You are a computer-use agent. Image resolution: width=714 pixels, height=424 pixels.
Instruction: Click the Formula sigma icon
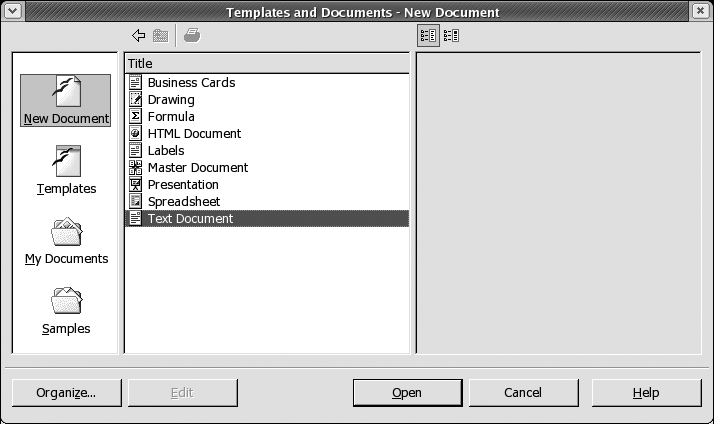tap(135, 116)
